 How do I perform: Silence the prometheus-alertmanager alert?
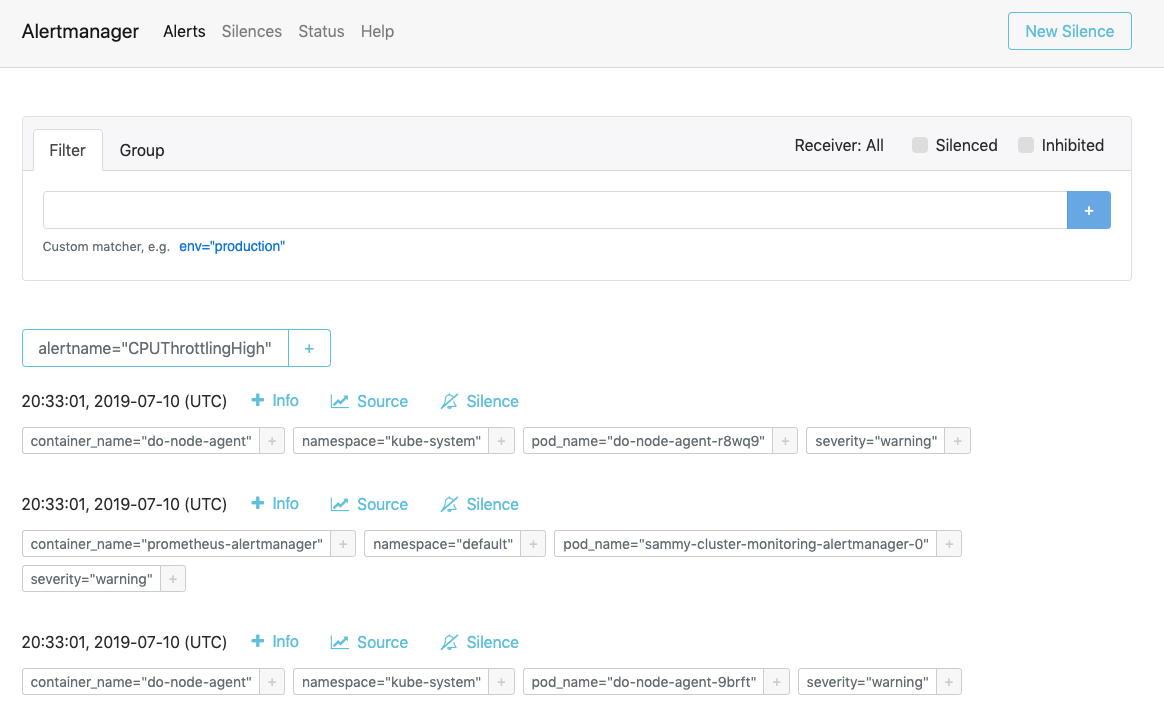pyautogui.click(x=480, y=505)
